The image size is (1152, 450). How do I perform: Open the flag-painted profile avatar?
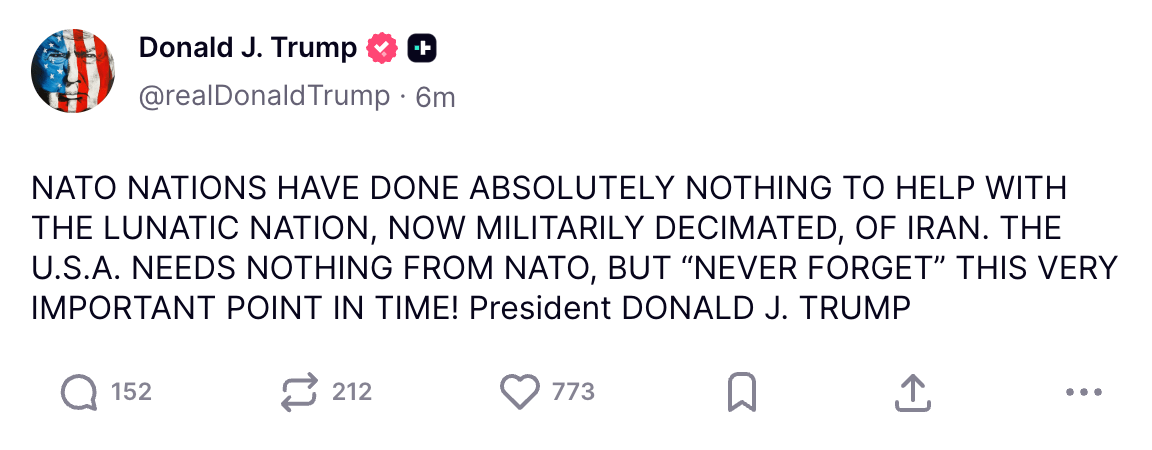72,70
